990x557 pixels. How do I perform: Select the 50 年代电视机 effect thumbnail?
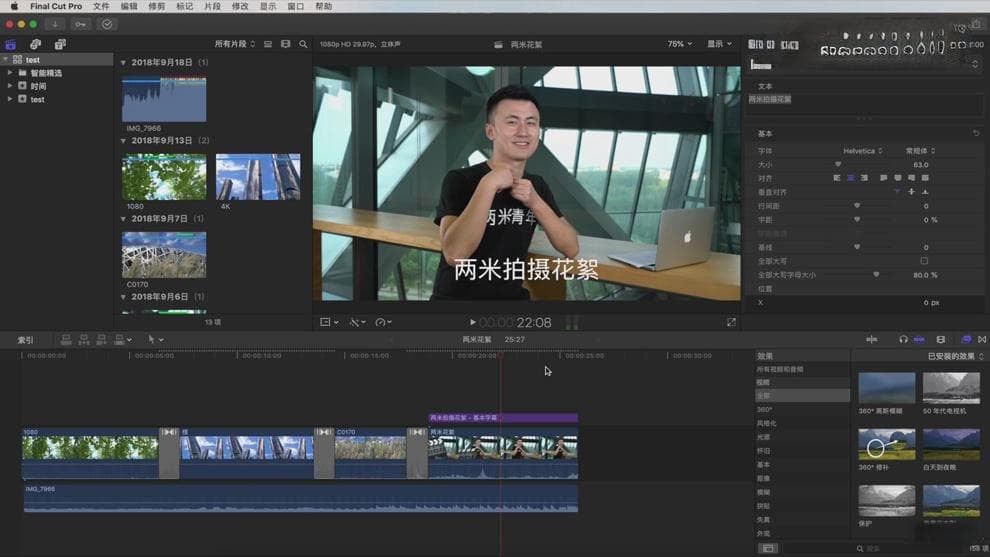pos(951,388)
